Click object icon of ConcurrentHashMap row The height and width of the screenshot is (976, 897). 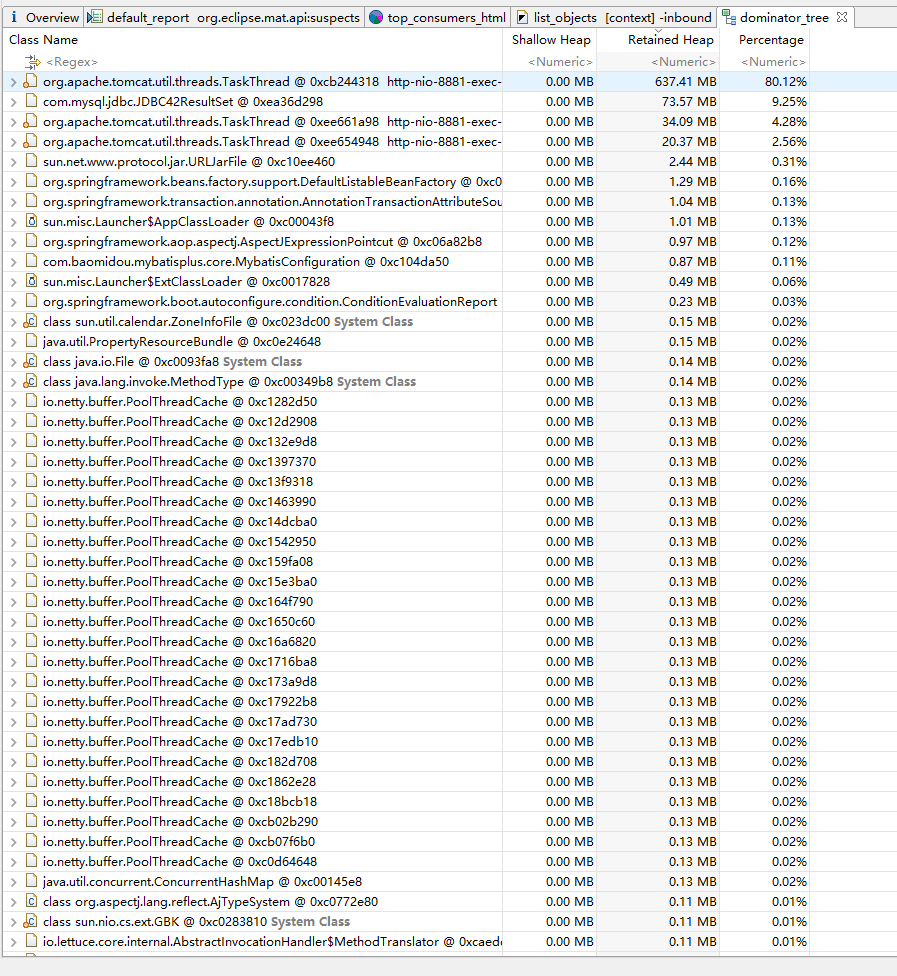tap(31, 881)
